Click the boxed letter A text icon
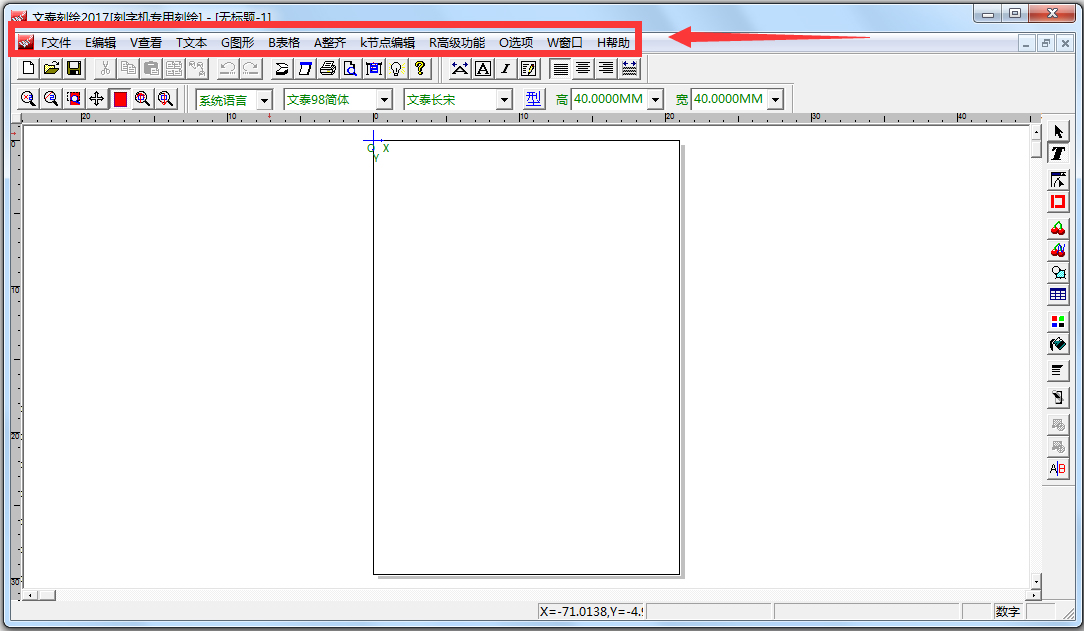Viewport: 1084px width, 631px height. tap(483, 68)
